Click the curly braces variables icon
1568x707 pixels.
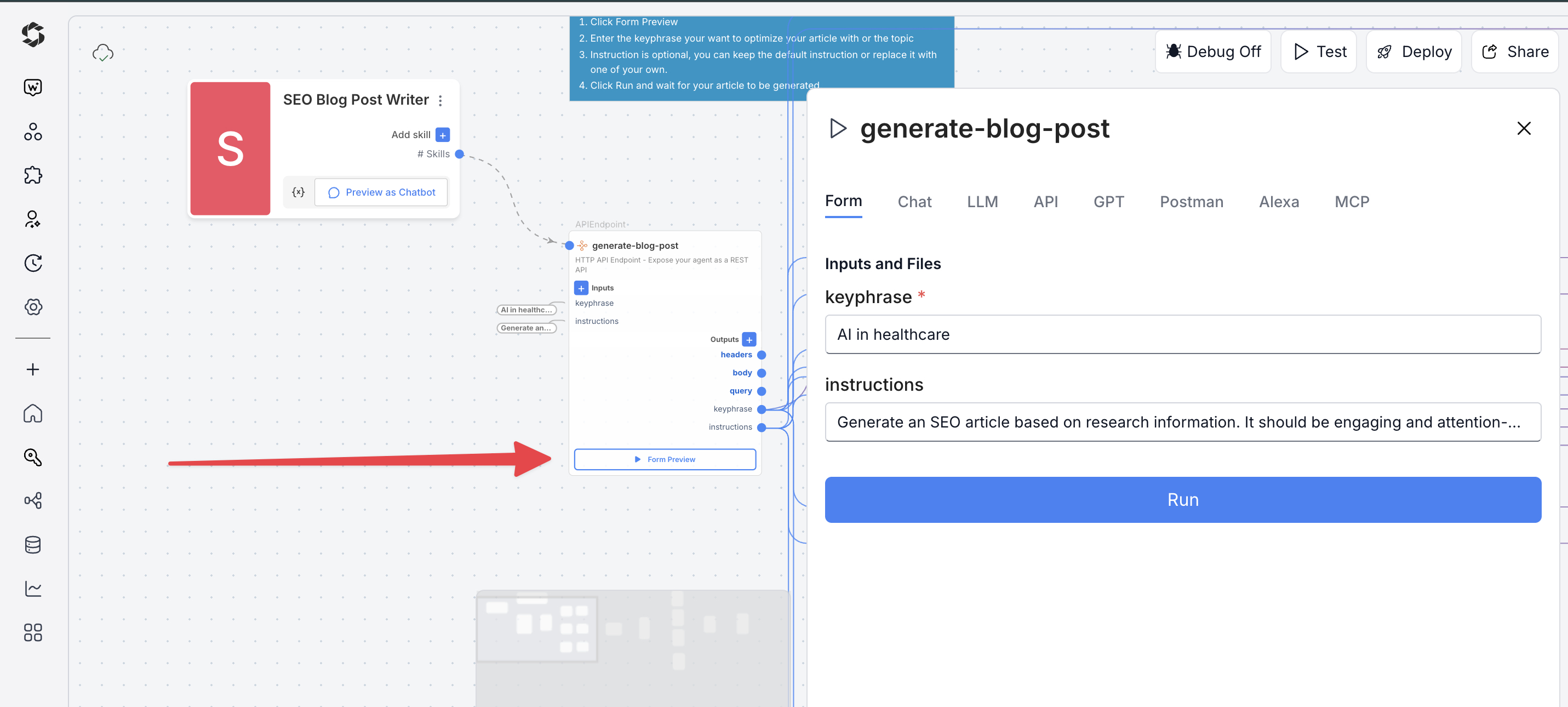tap(298, 192)
